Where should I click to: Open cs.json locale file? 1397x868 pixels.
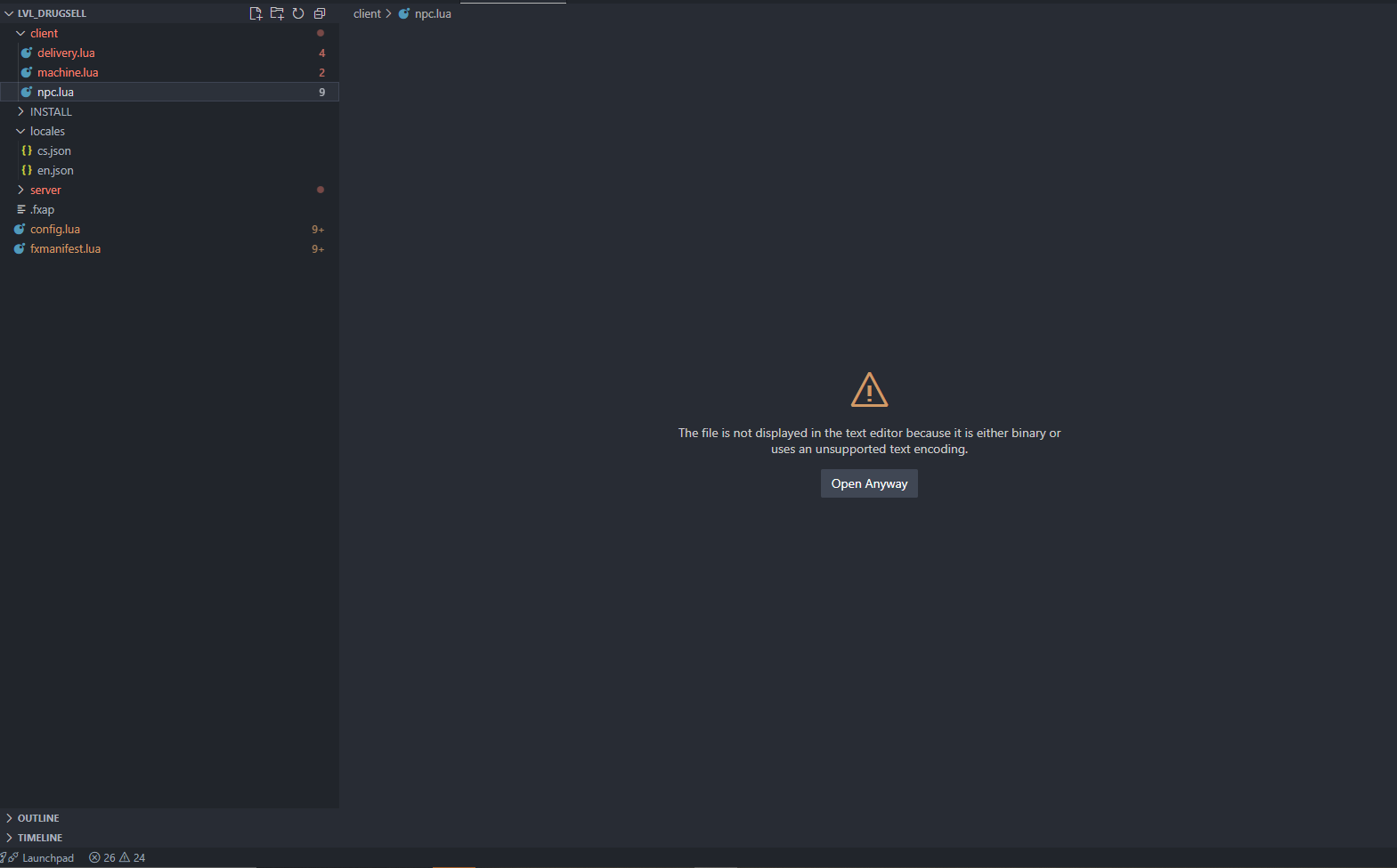tap(169, 150)
